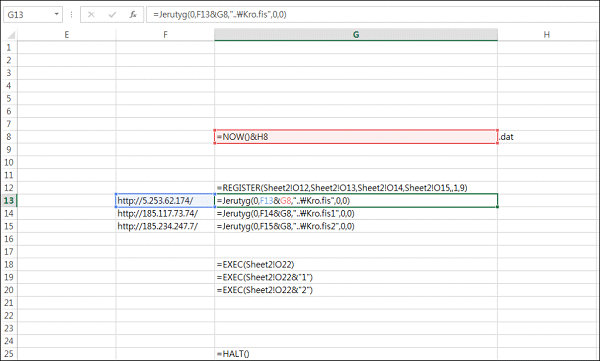Select row 18 header

tap(9, 265)
